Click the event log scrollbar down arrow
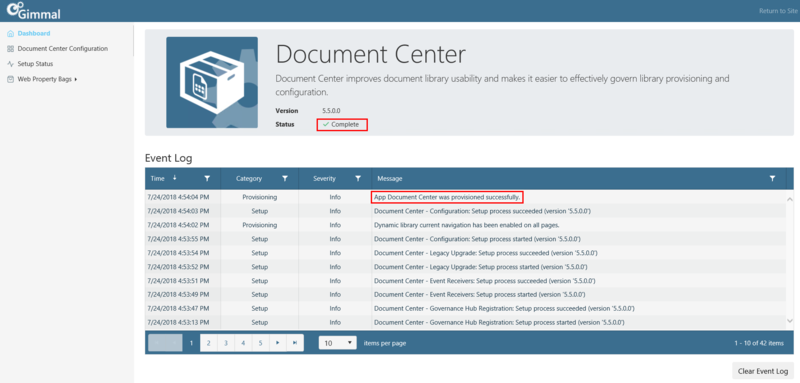800x383 pixels. coord(790,321)
